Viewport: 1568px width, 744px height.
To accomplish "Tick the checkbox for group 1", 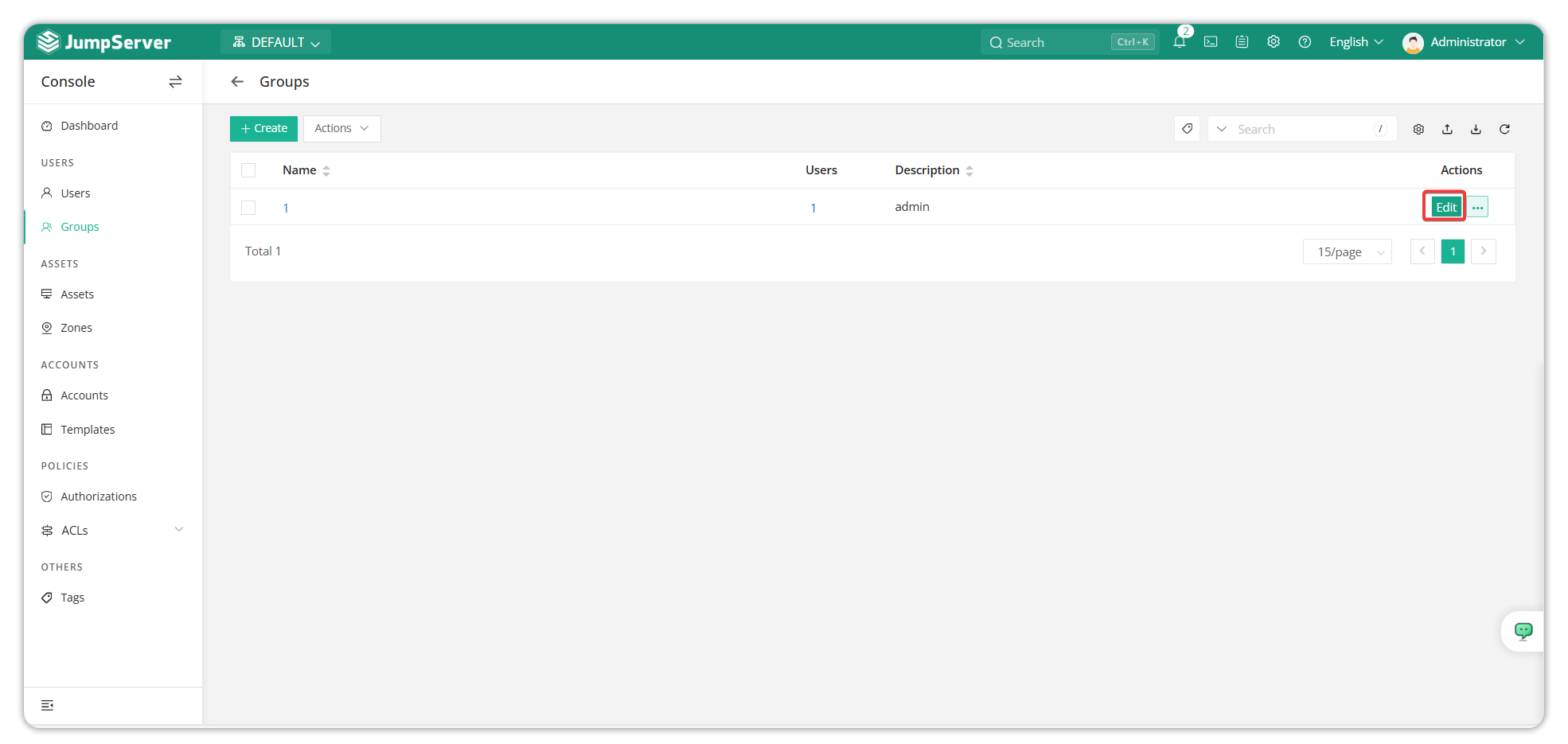I will pyautogui.click(x=248, y=208).
